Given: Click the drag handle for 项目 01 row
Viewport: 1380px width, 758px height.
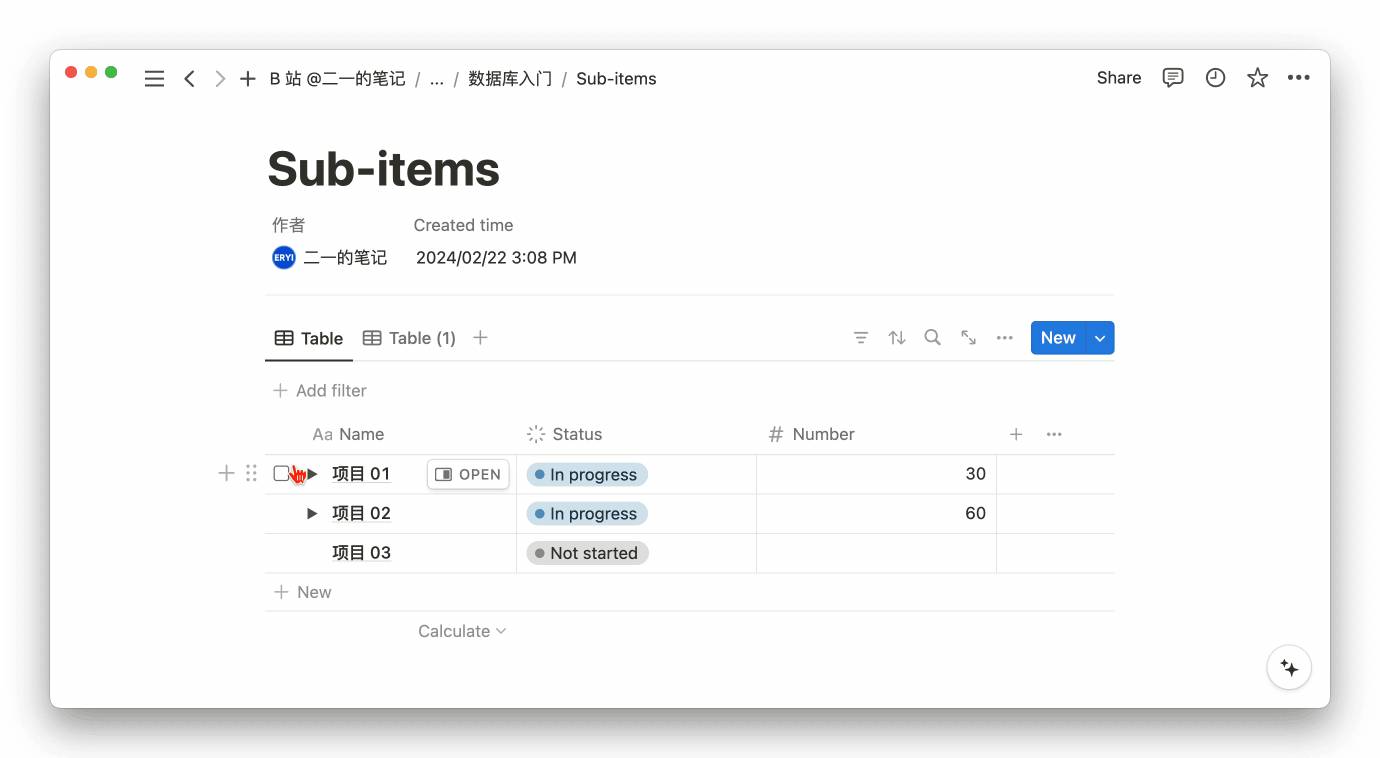Looking at the screenshot, I should 252,473.
